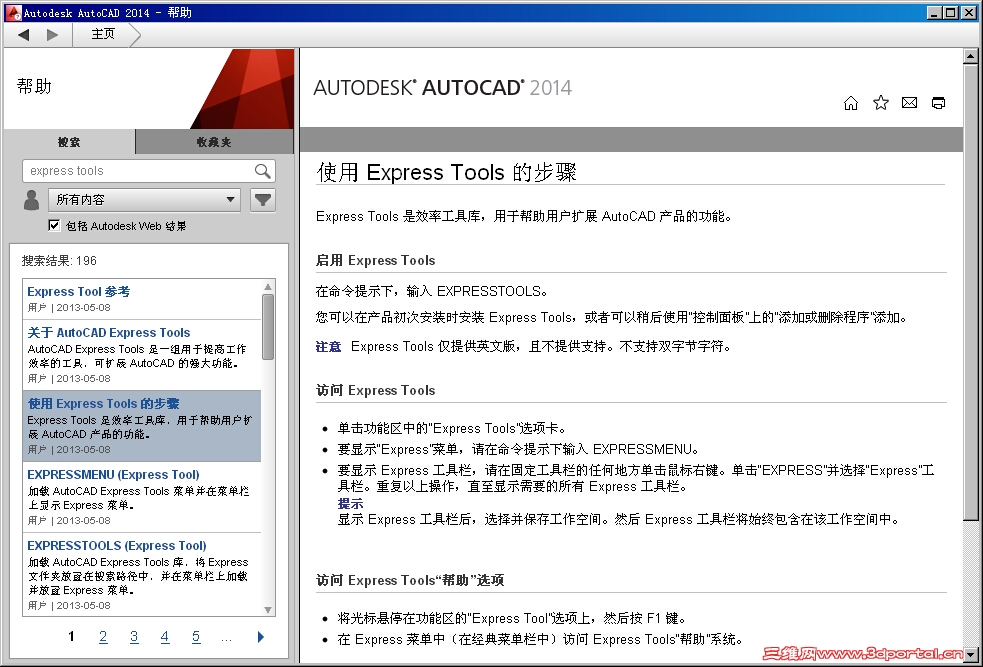This screenshot has height=667, width=983.
Task: Click the second heading 访问 Express Tools
Action: click(375, 390)
